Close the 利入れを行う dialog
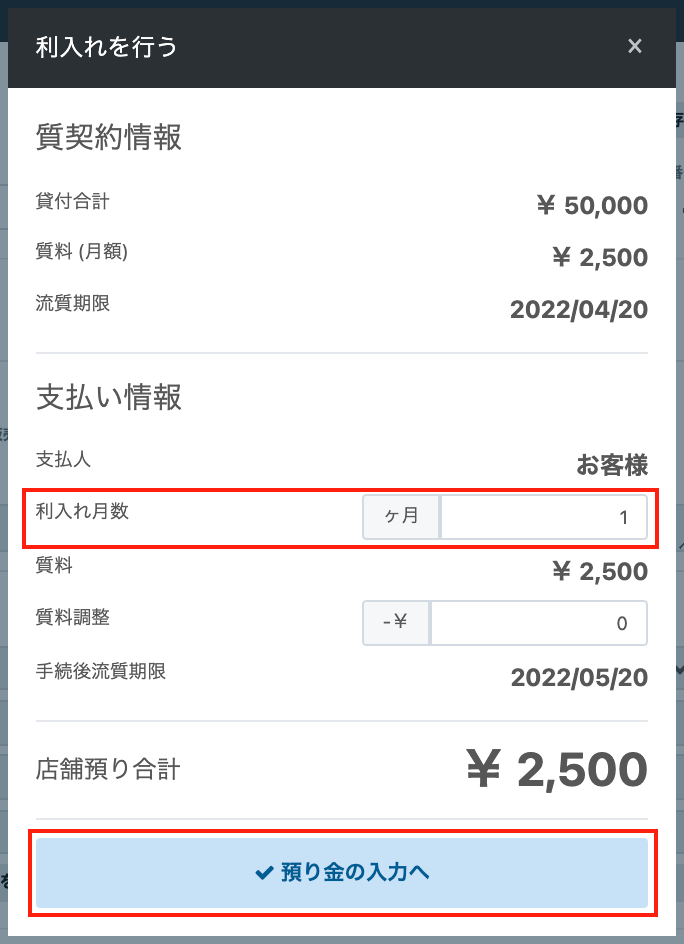684x944 pixels. click(634, 46)
